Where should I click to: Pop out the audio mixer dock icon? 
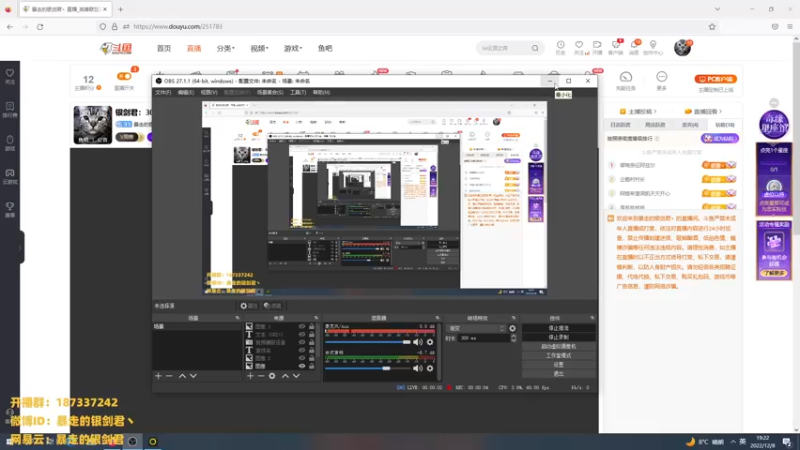[437, 318]
